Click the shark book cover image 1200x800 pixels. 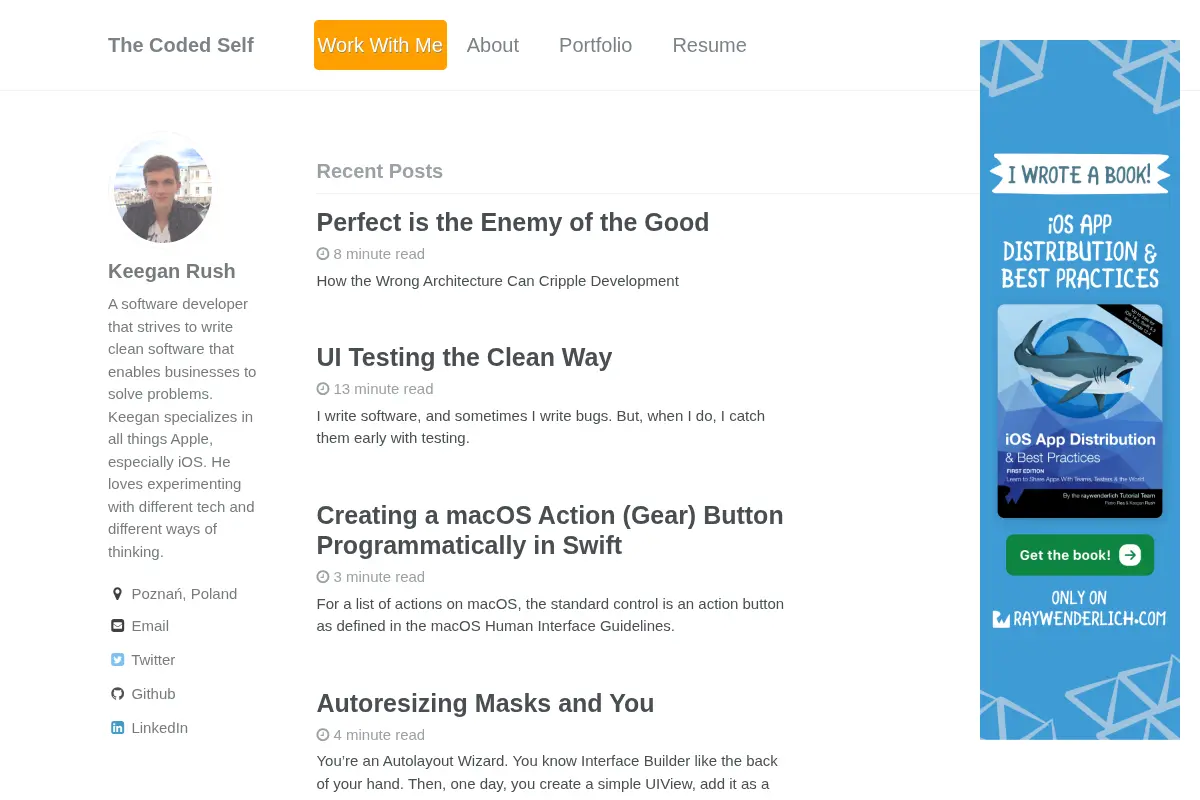point(1080,411)
